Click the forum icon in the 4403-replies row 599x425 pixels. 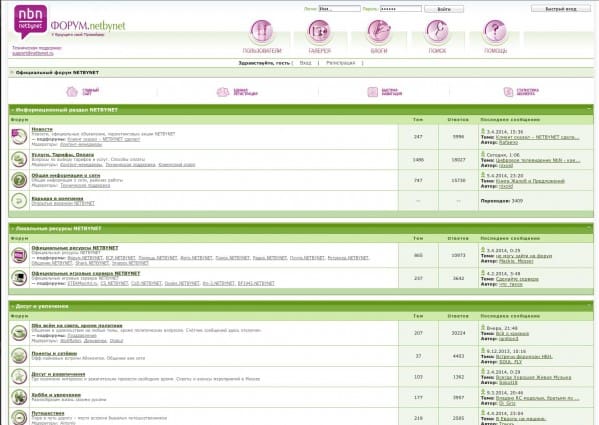pos(19,356)
